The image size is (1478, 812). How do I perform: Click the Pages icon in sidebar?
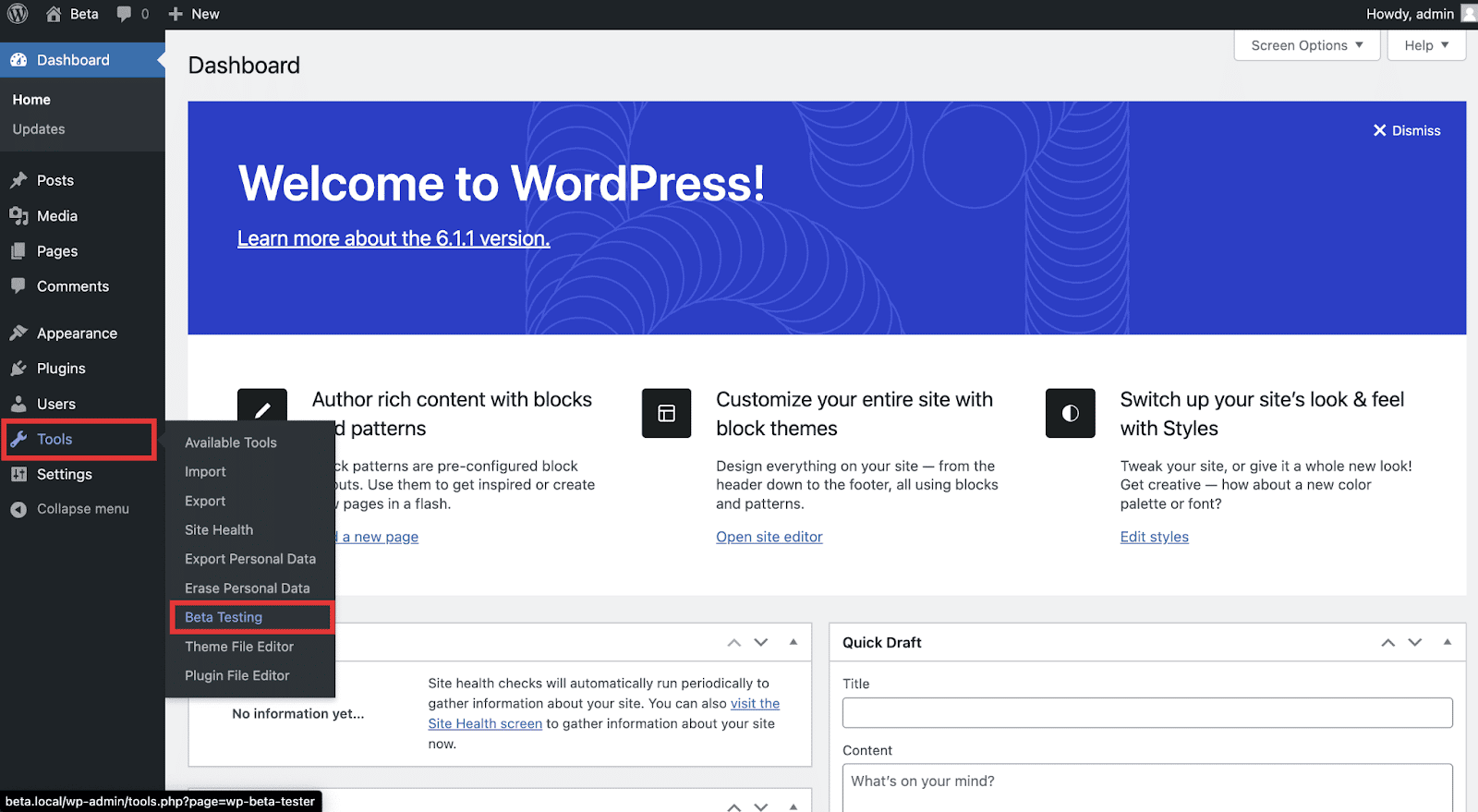[x=18, y=251]
